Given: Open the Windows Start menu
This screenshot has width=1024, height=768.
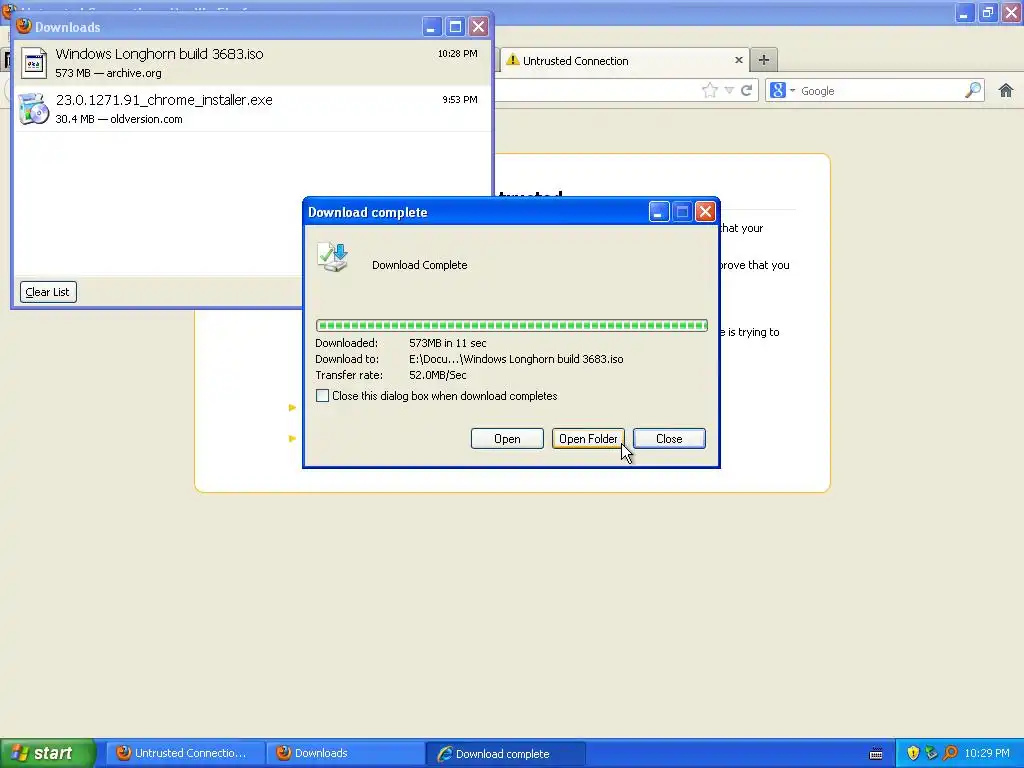Looking at the screenshot, I should (x=48, y=753).
